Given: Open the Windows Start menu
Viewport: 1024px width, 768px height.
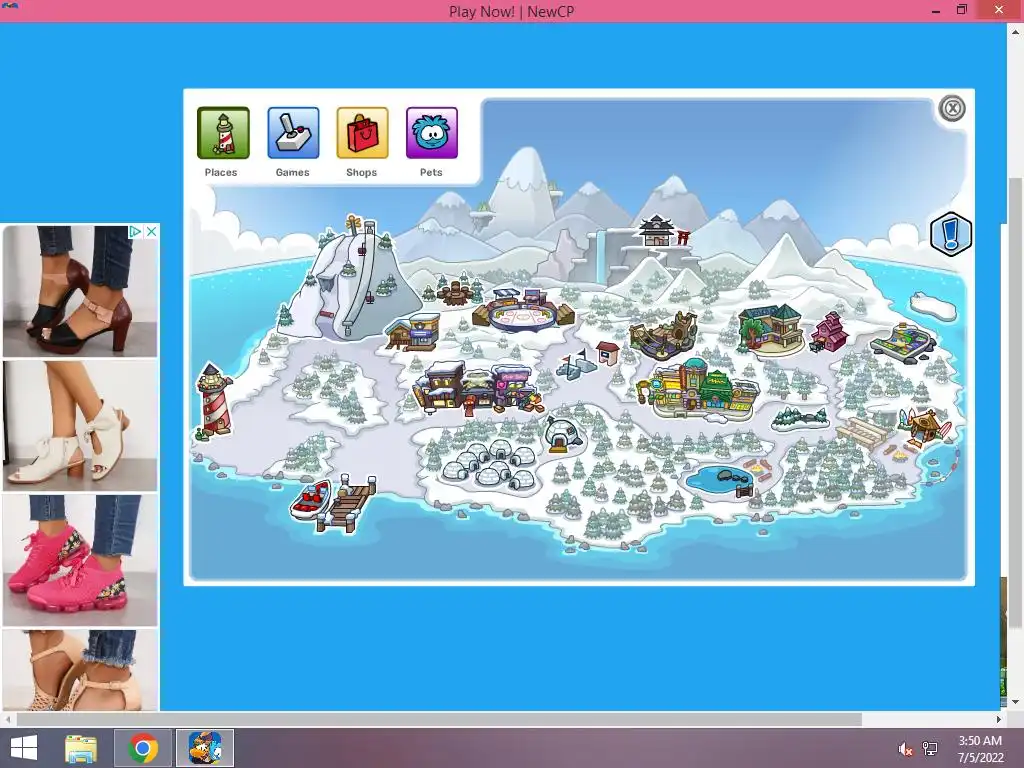Looking at the screenshot, I should 24,748.
